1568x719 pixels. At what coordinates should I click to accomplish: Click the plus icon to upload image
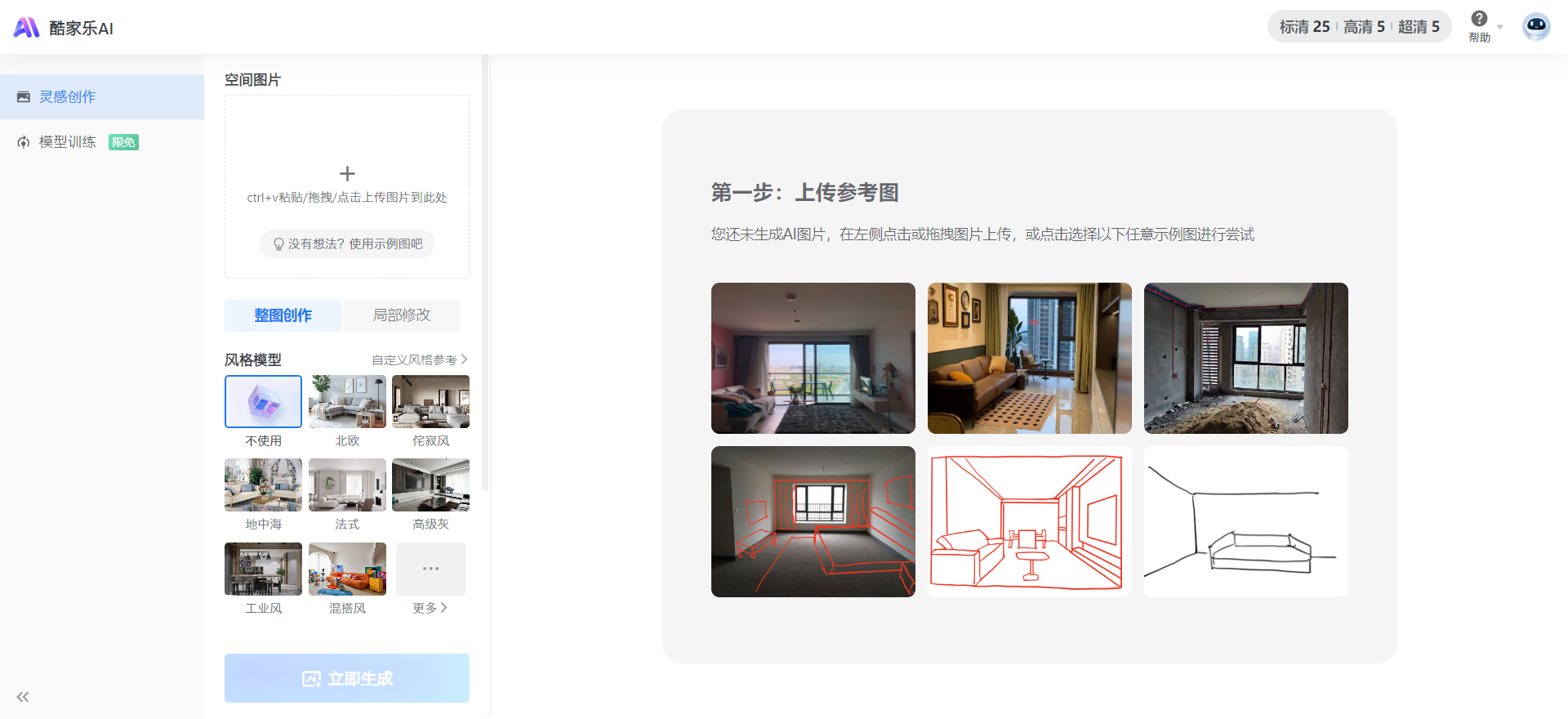coord(347,173)
